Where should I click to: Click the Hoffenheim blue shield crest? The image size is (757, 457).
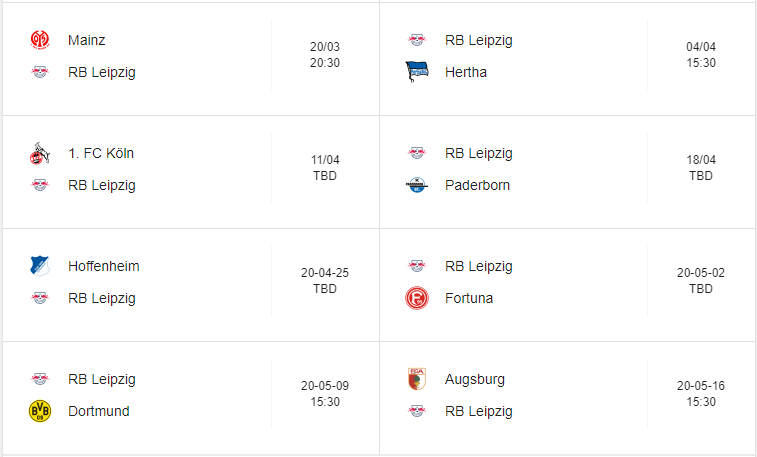[40, 266]
